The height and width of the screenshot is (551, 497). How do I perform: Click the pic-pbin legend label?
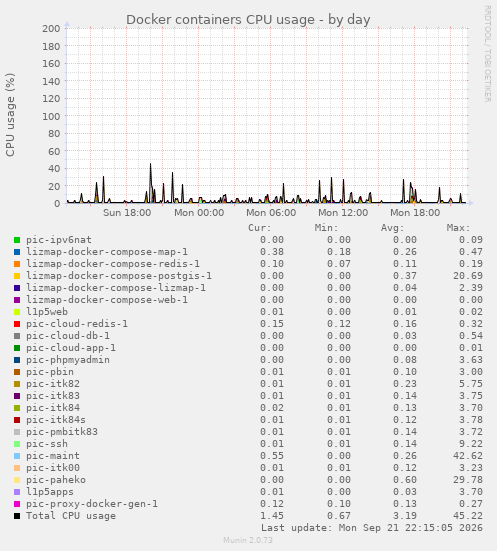(x=50, y=372)
